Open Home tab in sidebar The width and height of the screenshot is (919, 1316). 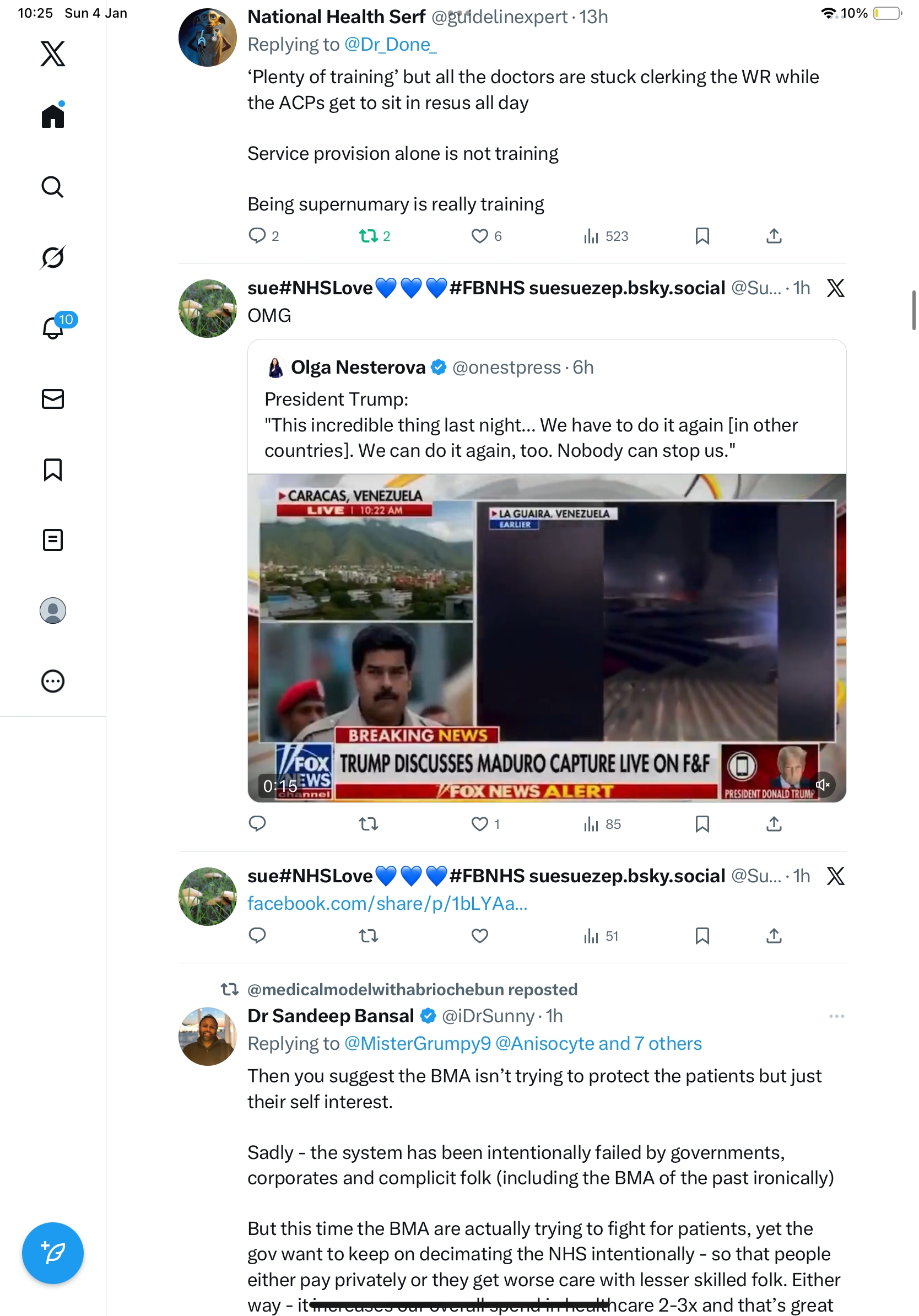[53, 116]
